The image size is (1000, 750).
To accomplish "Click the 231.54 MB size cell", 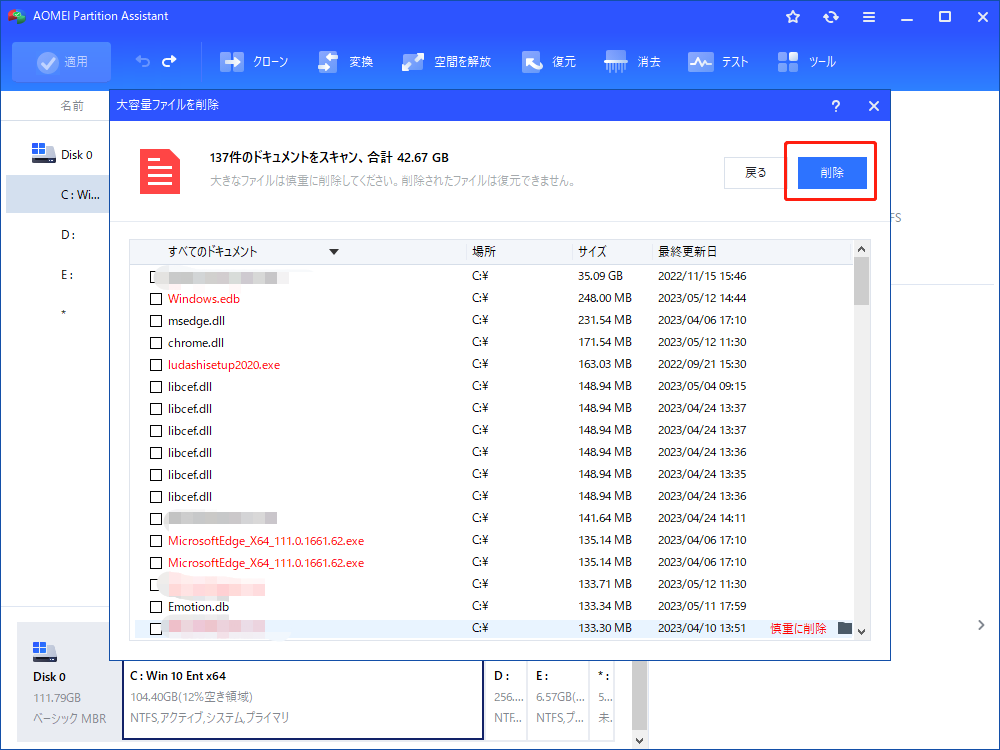I will [605, 320].
